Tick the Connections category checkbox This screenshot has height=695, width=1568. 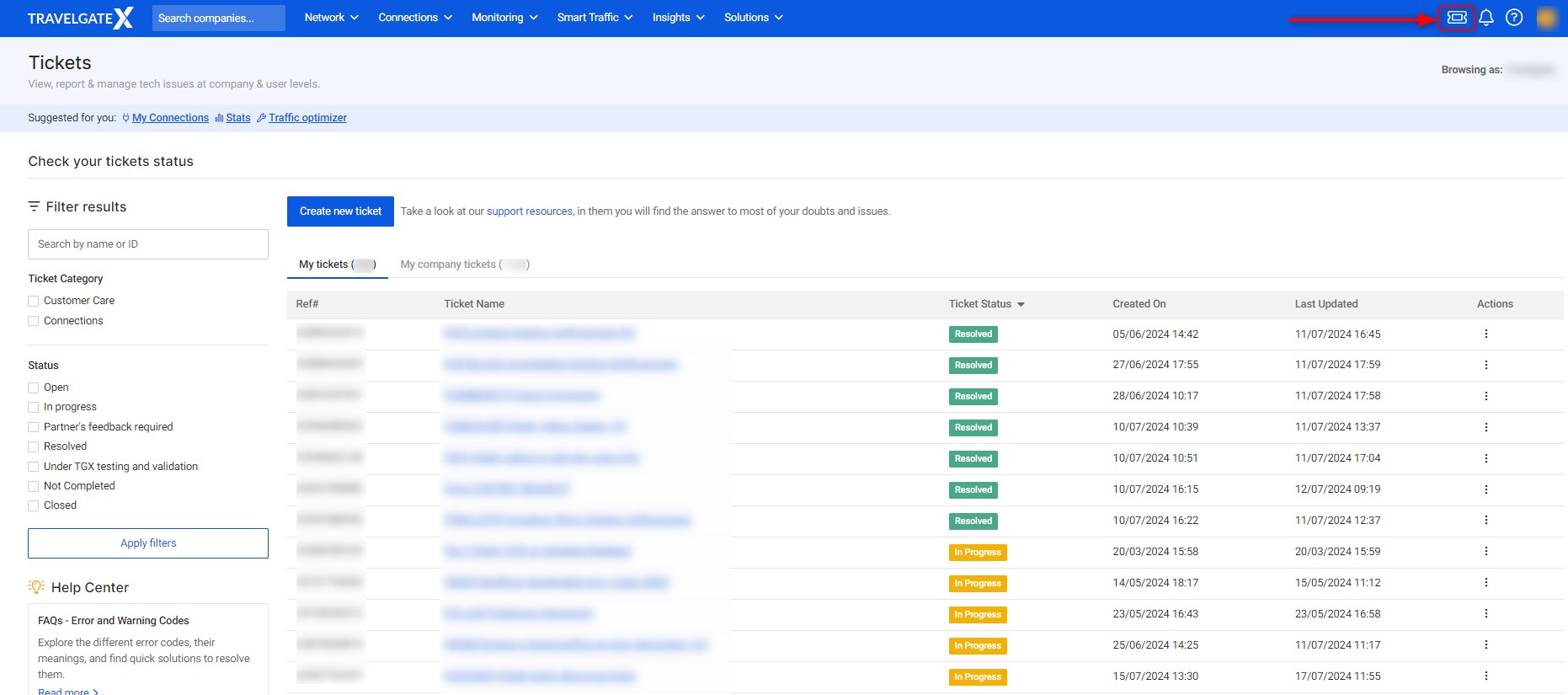tap(34, 321)
